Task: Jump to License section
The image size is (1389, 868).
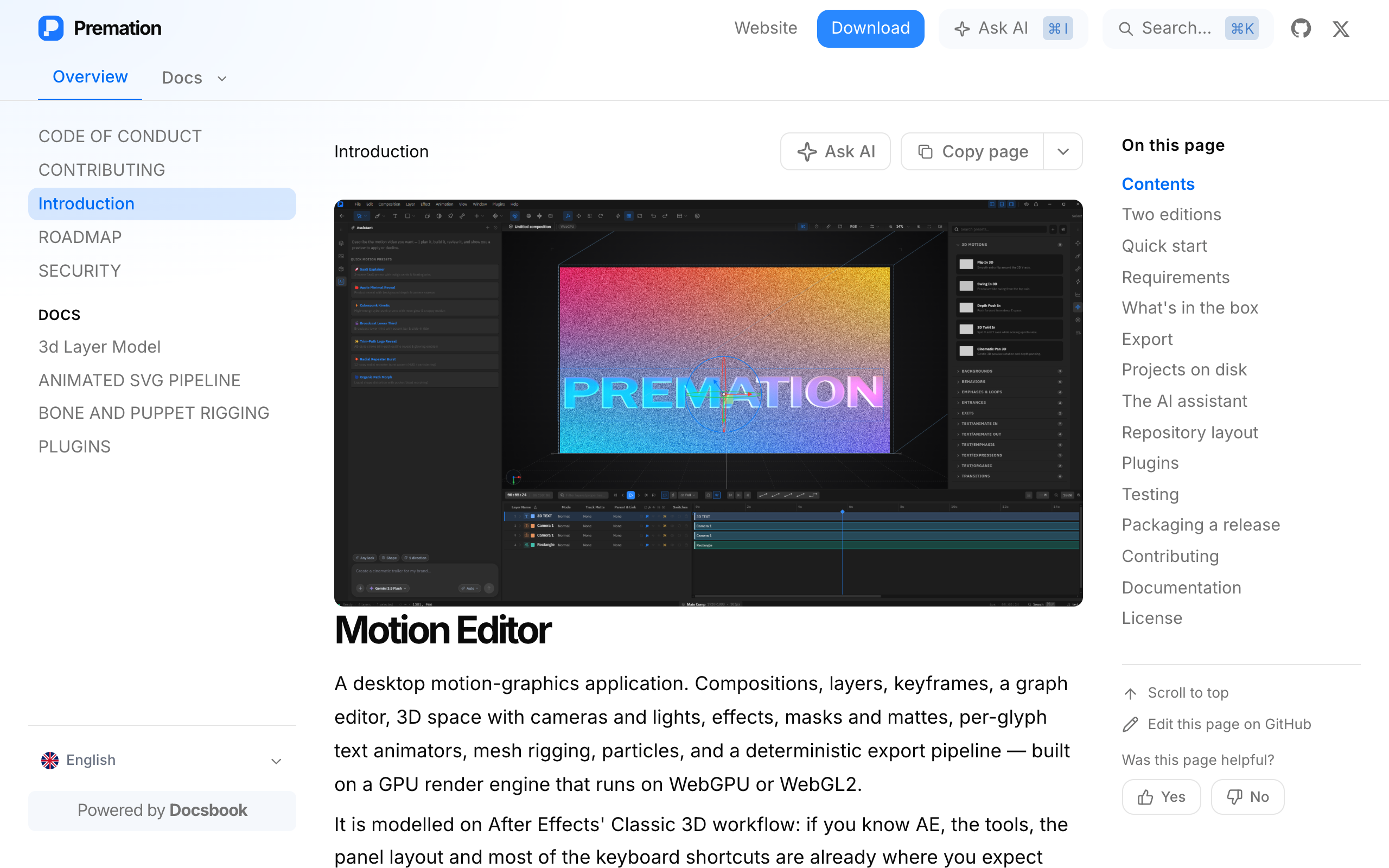Action: coord(1152,618)
